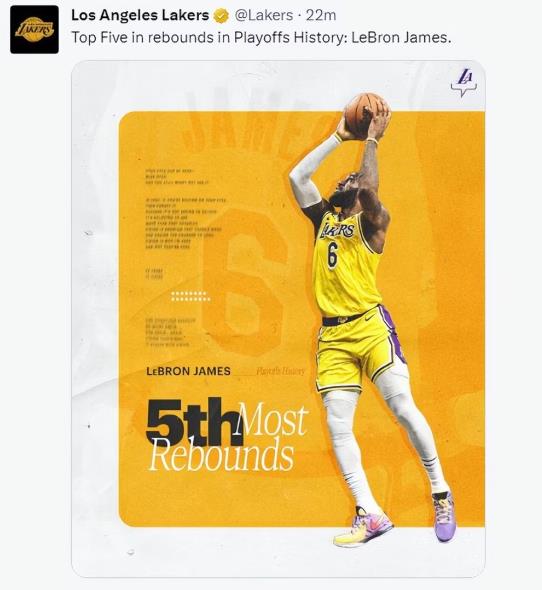542x590 pixels.
Task: Click the small paragraph text block
Action: [186, 223]
